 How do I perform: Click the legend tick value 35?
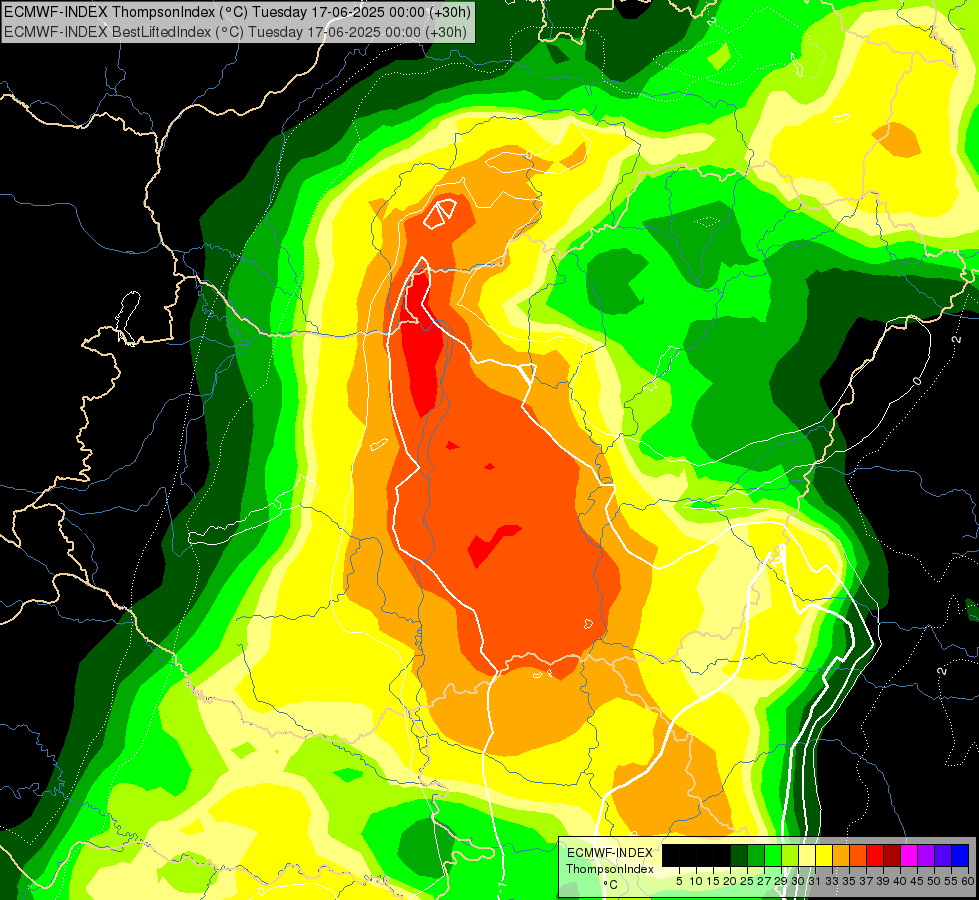pyautogui.click(x=849, y=881)
